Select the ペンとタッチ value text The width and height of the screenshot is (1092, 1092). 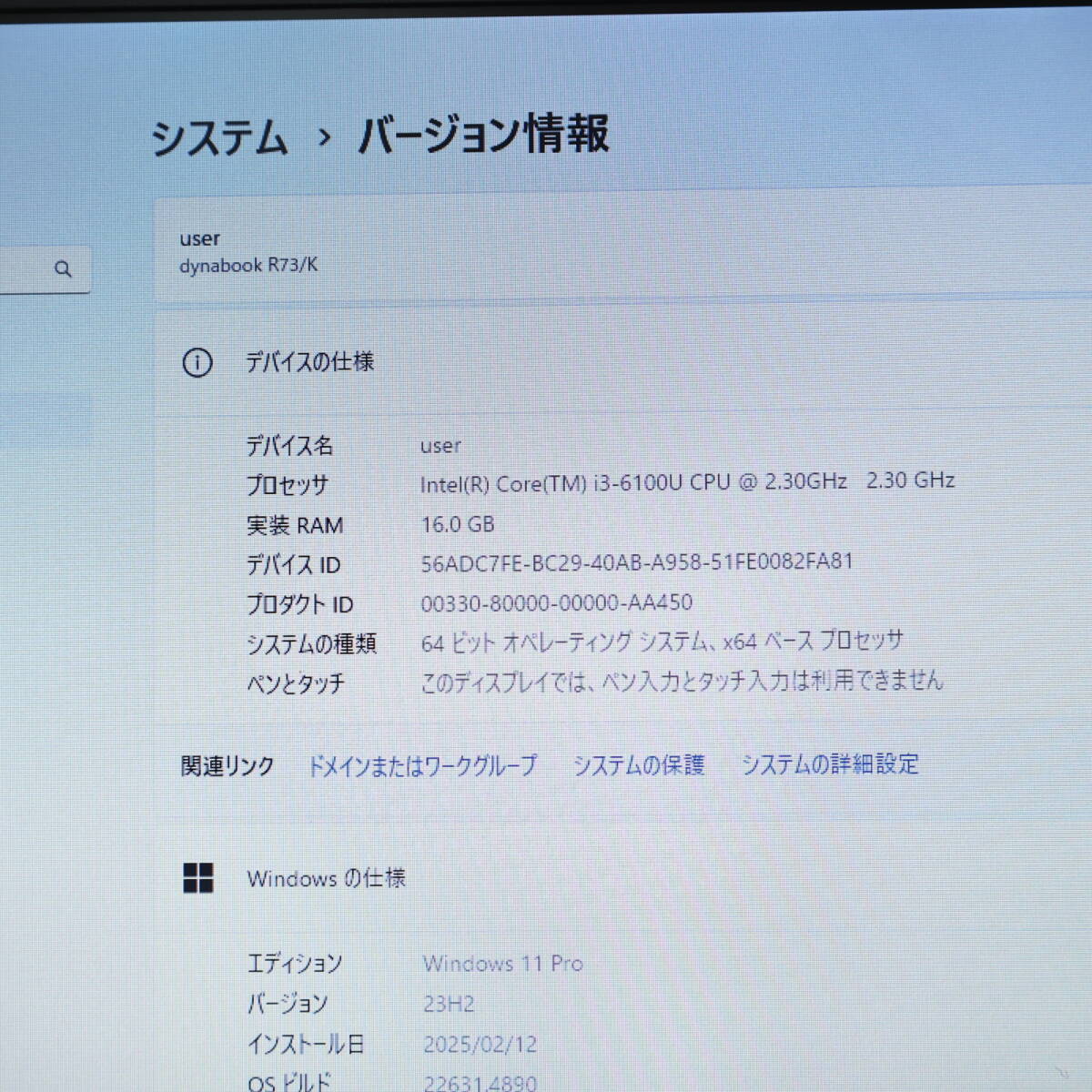tap(682, 681)
